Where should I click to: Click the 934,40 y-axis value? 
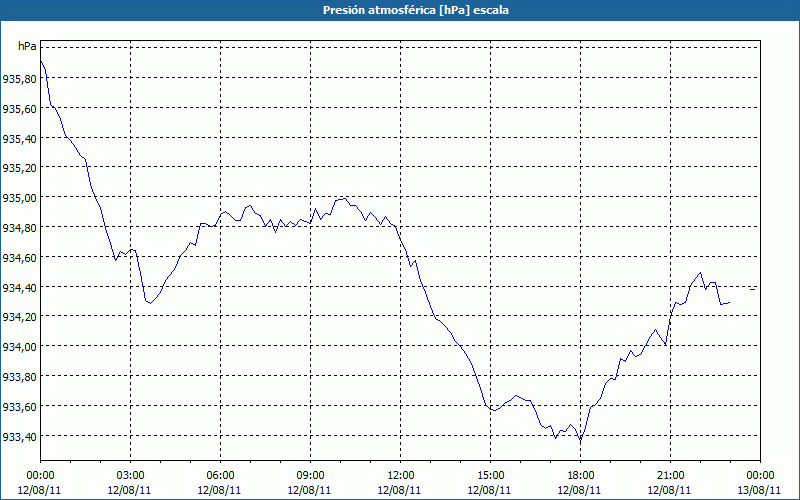(19, 288)
